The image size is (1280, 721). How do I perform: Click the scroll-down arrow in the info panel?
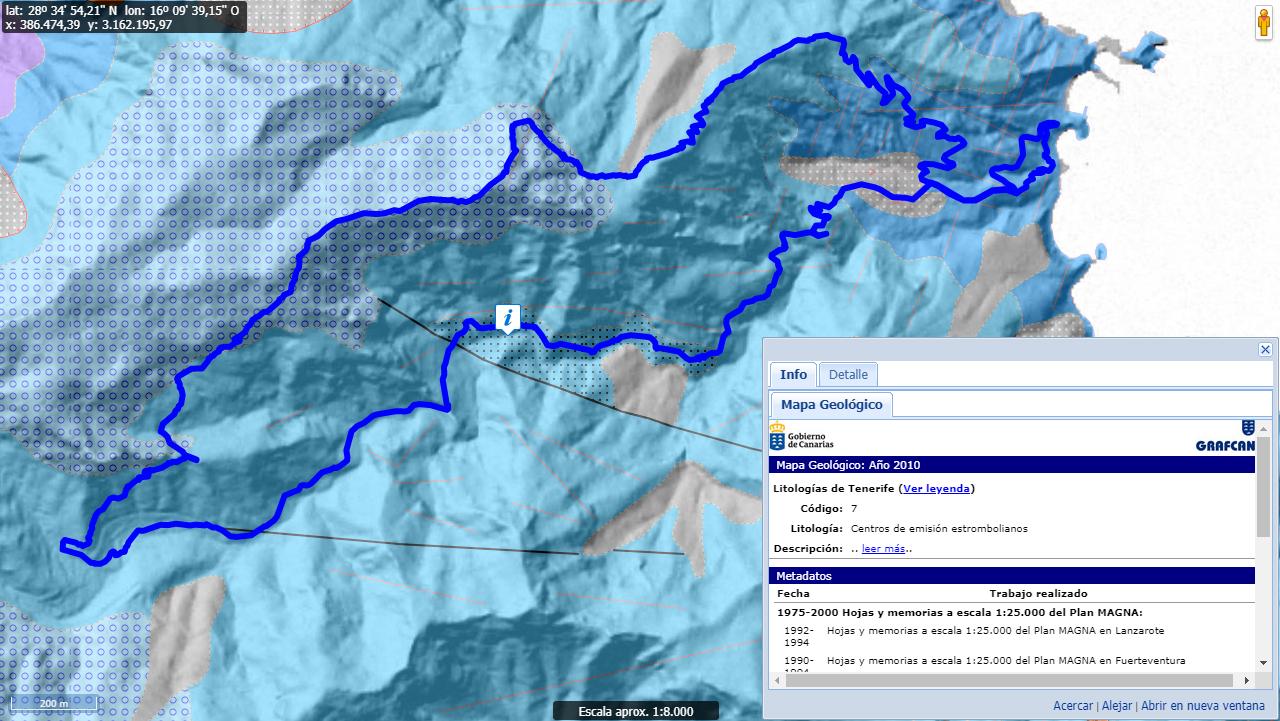[x=1263, y=662]
